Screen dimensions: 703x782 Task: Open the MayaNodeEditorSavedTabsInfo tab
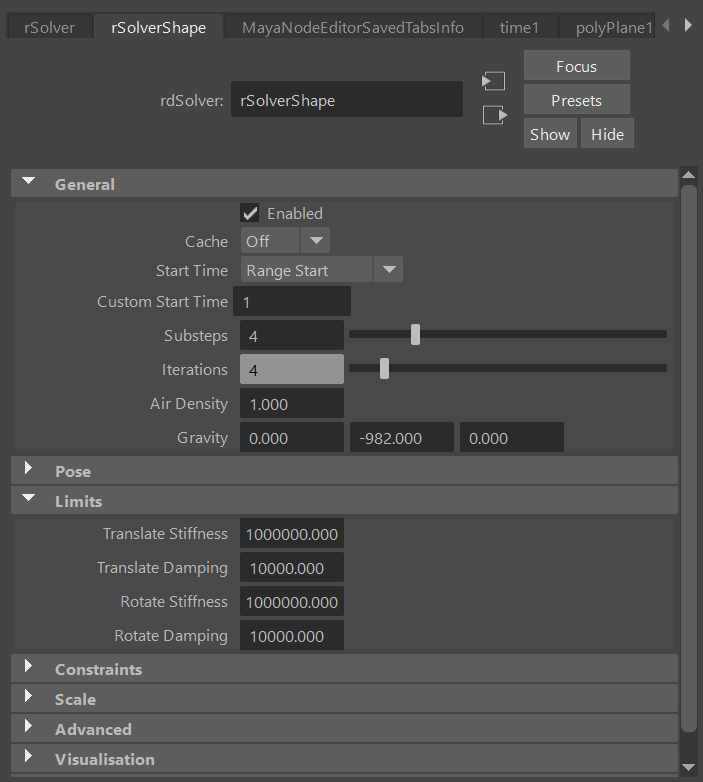tap(352, 27)
